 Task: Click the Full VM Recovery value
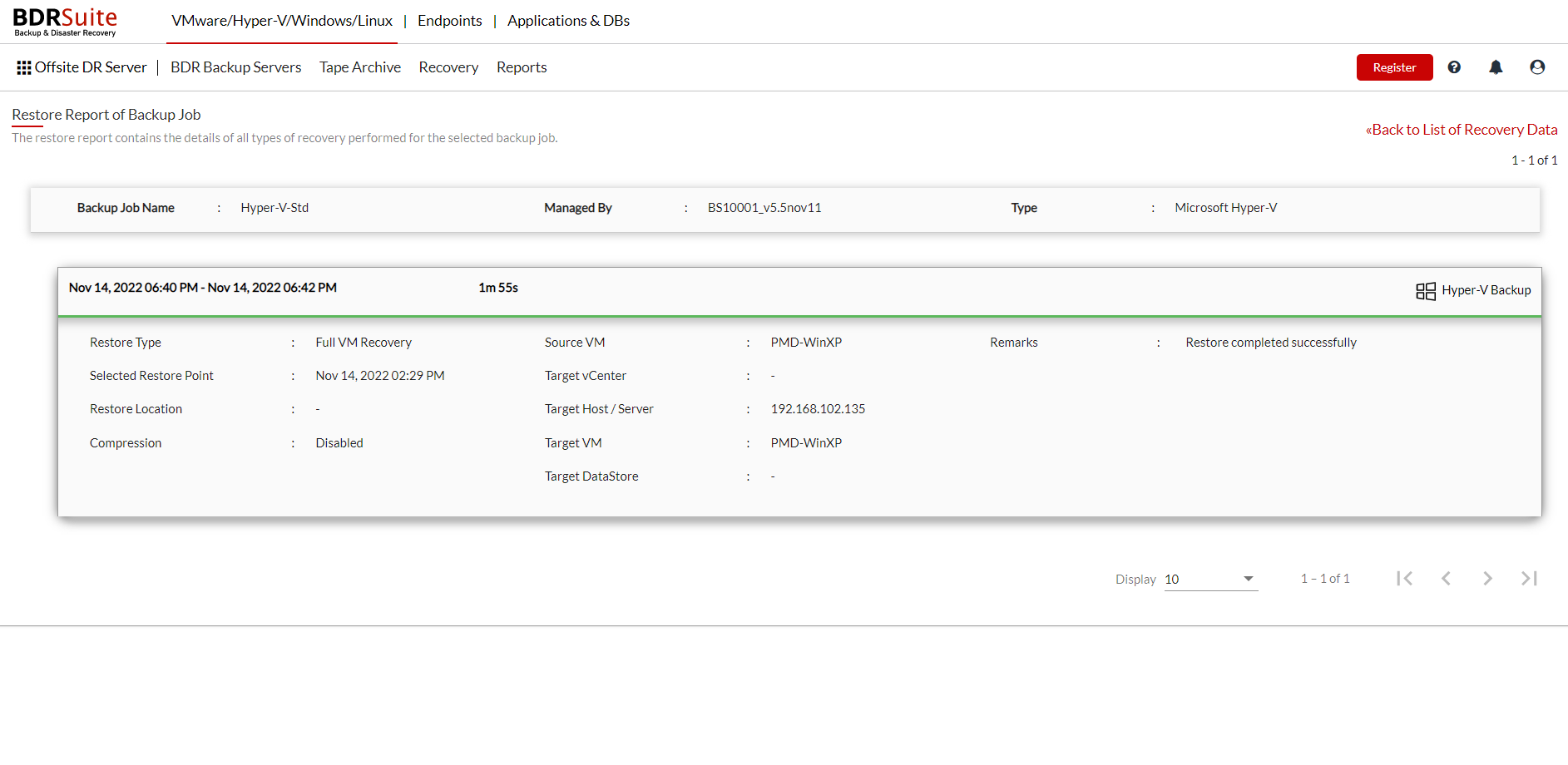pos(364,343)
